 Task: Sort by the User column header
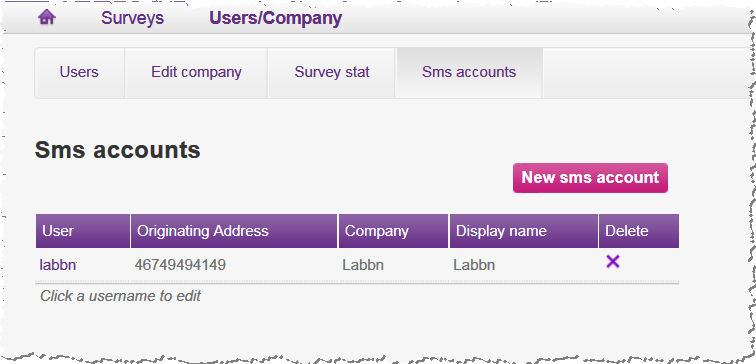coord(83,231)
